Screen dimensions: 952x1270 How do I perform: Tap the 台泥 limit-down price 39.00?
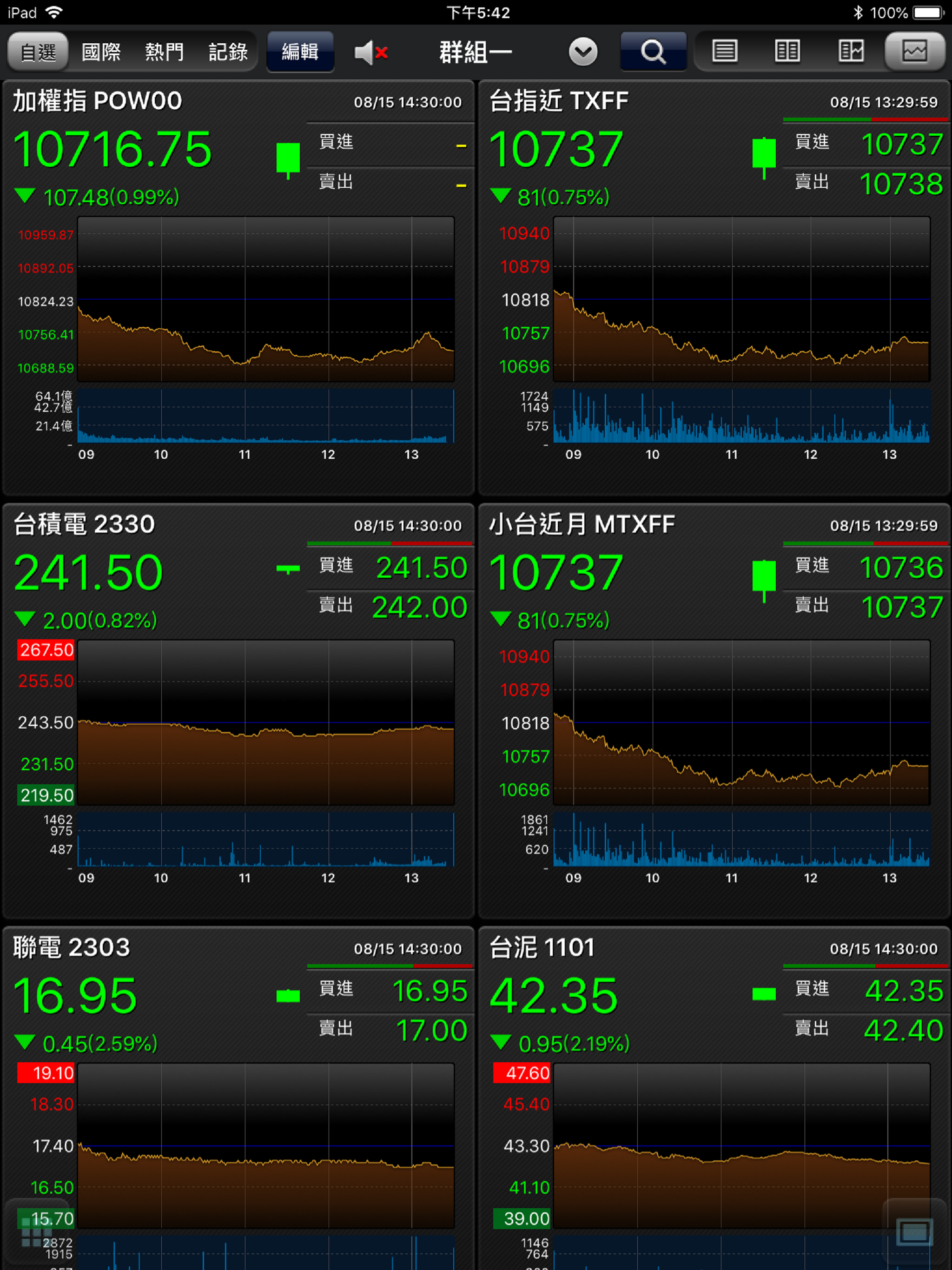click(x=522, y=1218)
